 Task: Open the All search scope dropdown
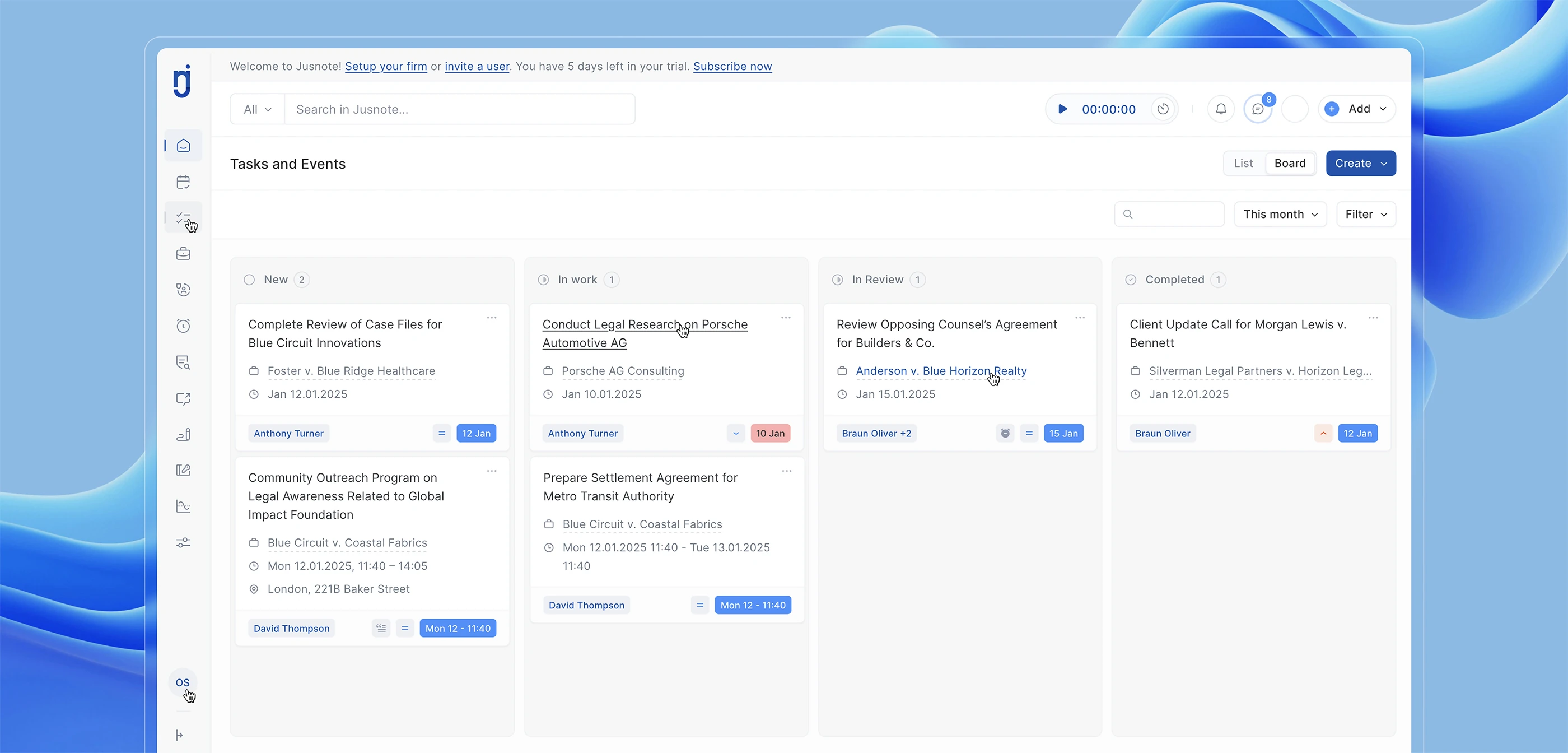coord(258,109)
